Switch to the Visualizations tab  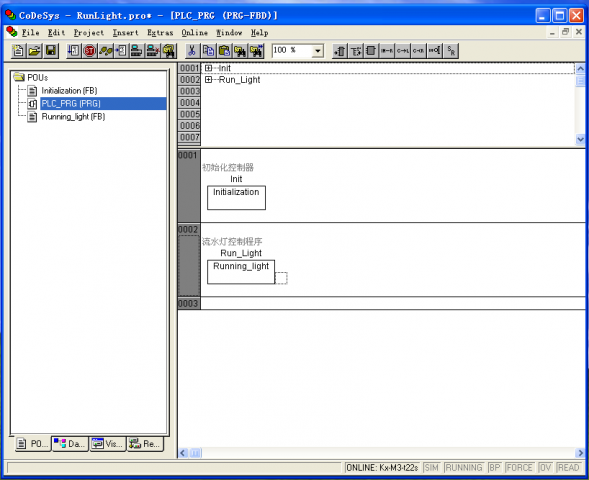tap(107, 444)
